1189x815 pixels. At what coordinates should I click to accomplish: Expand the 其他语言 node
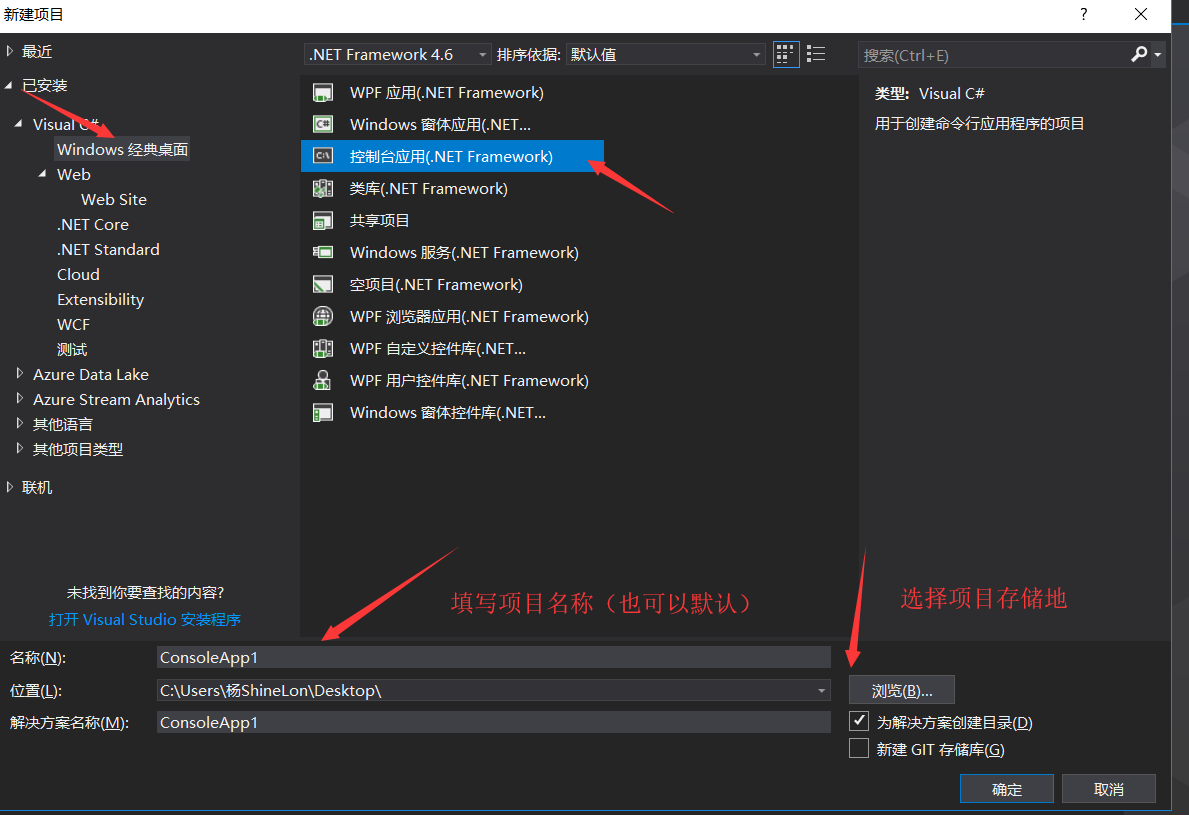tap(20, 423)
